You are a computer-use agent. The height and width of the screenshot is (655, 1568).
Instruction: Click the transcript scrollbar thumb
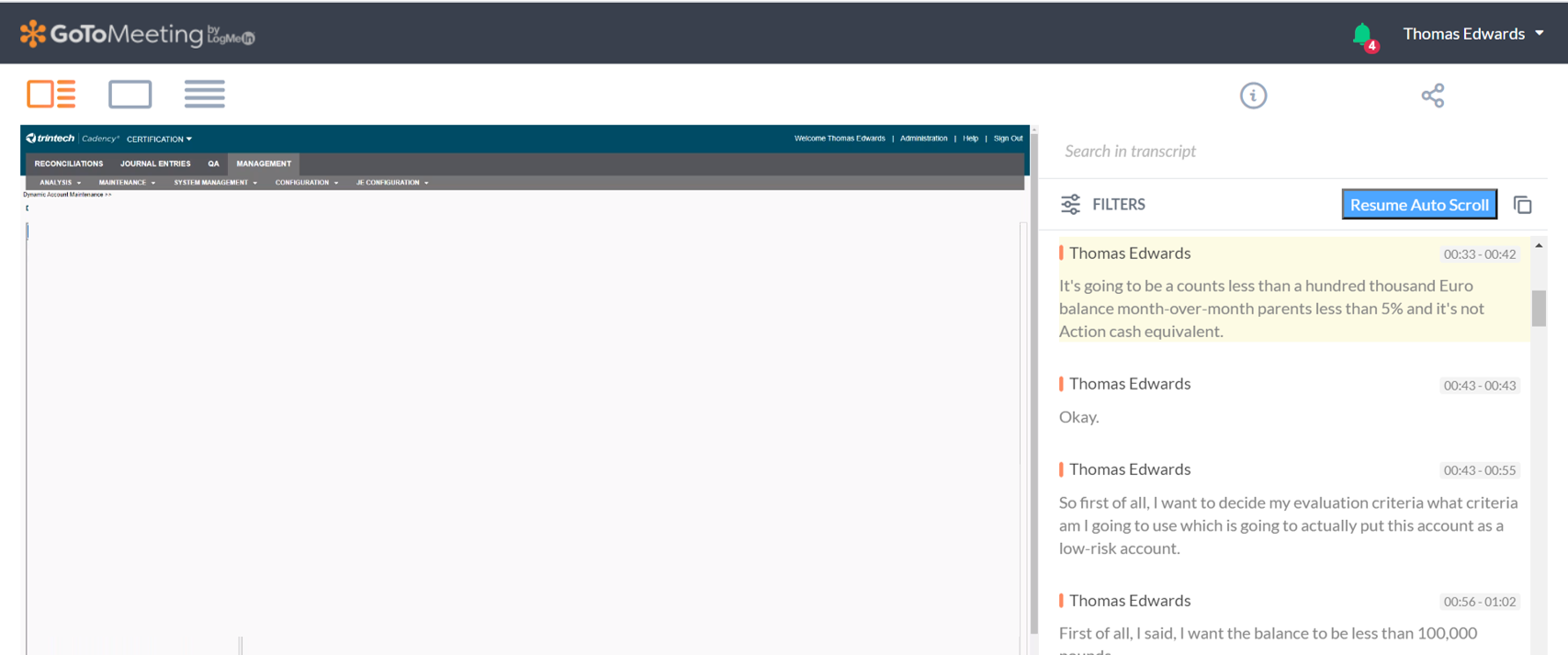[1539, 308]
